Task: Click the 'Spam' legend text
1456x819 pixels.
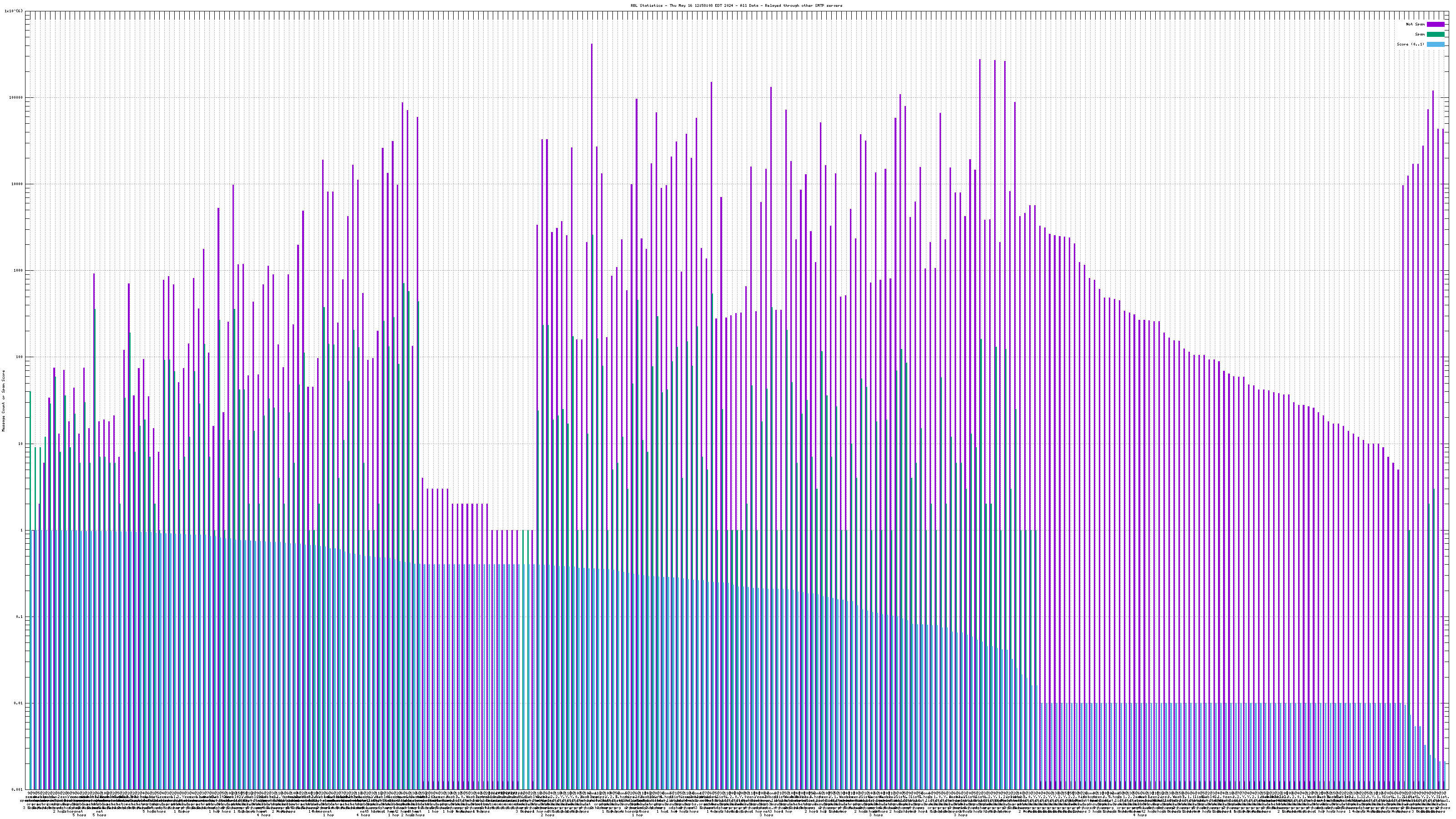Action: point(1420,35)
